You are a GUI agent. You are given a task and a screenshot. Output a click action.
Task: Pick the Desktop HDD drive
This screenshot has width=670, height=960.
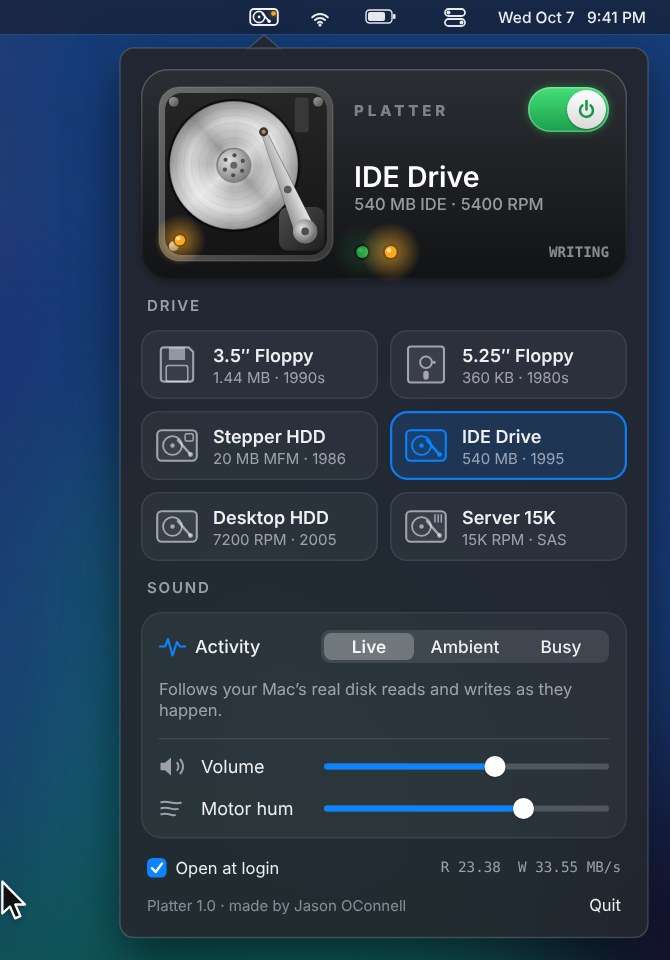click(260, 526)
